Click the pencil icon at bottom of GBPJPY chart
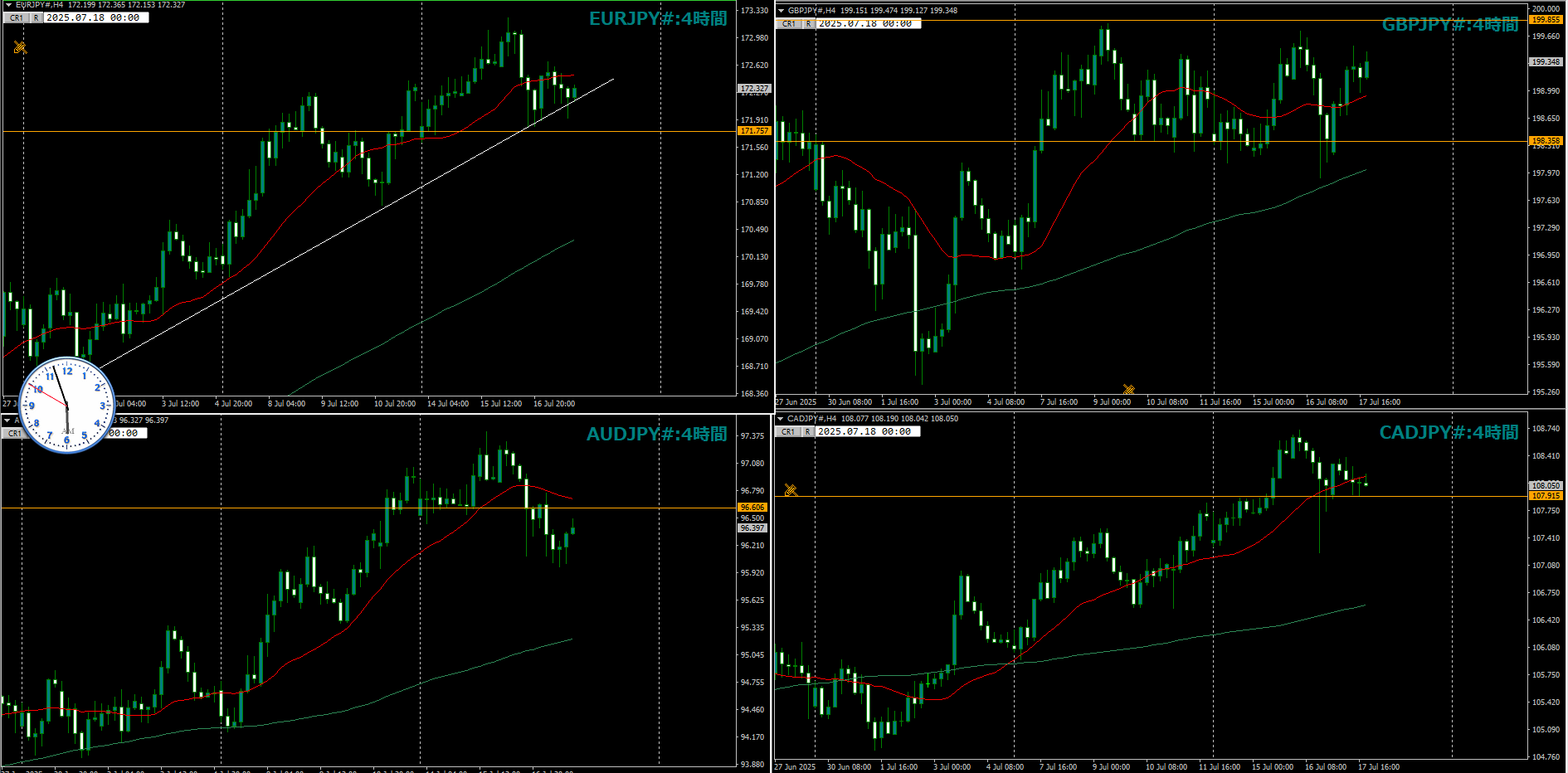The width and height of the screenshot is (1568, 773). [x=1128, y=390]
